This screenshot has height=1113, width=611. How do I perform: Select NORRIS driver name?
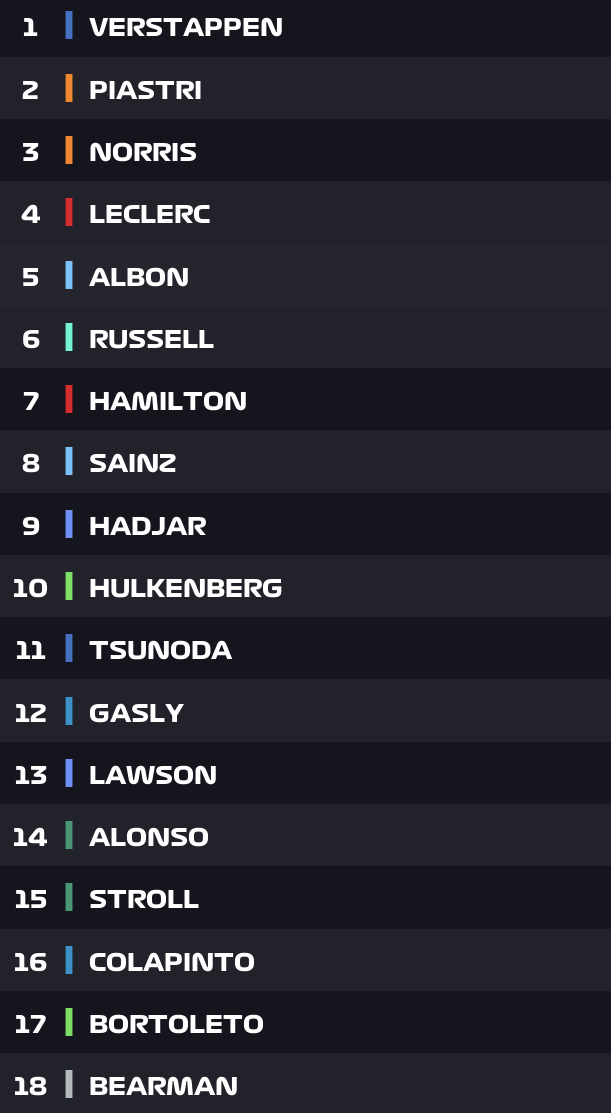(x=143, y=152)
